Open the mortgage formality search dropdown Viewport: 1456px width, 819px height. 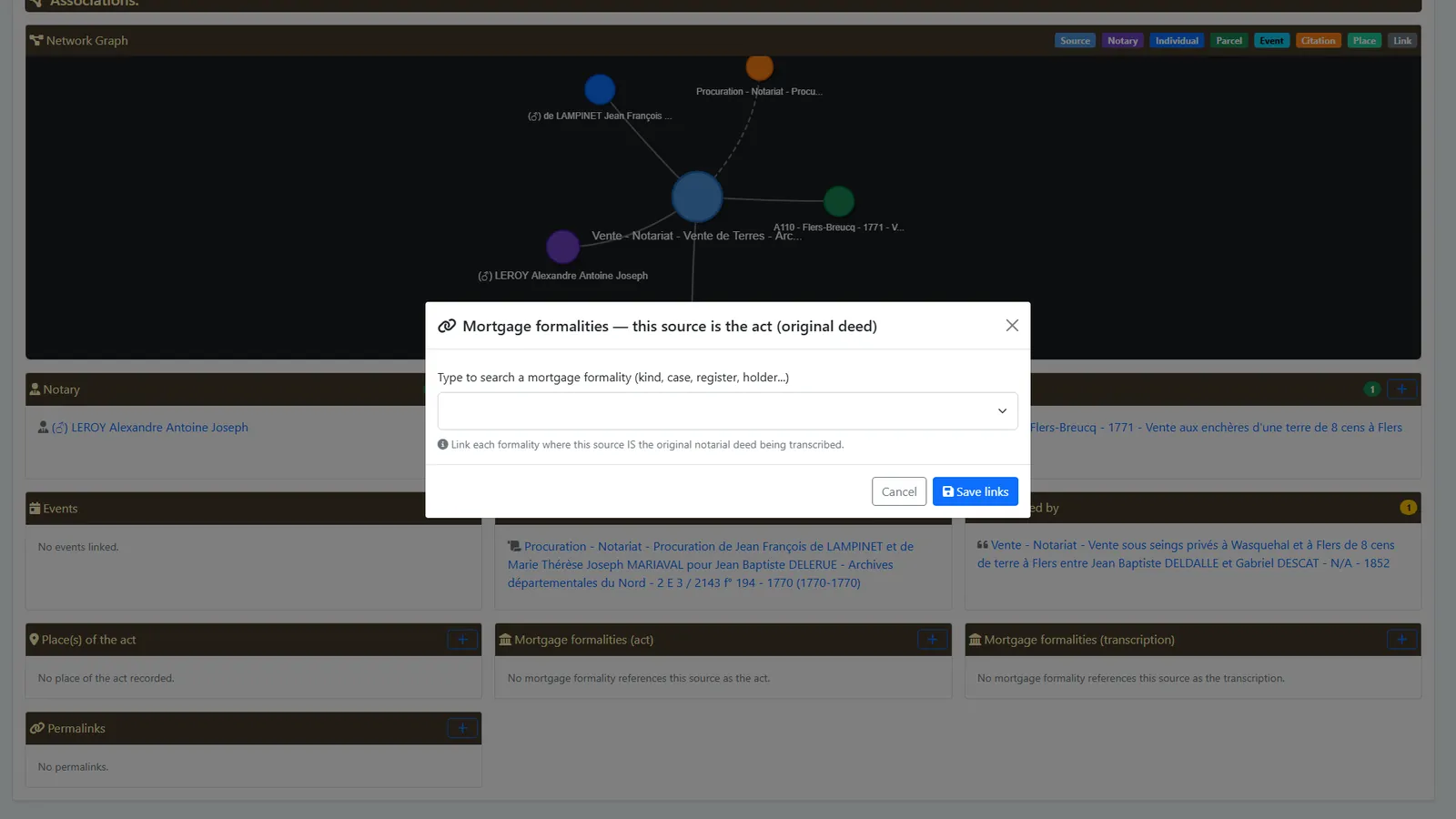[727, 411]
